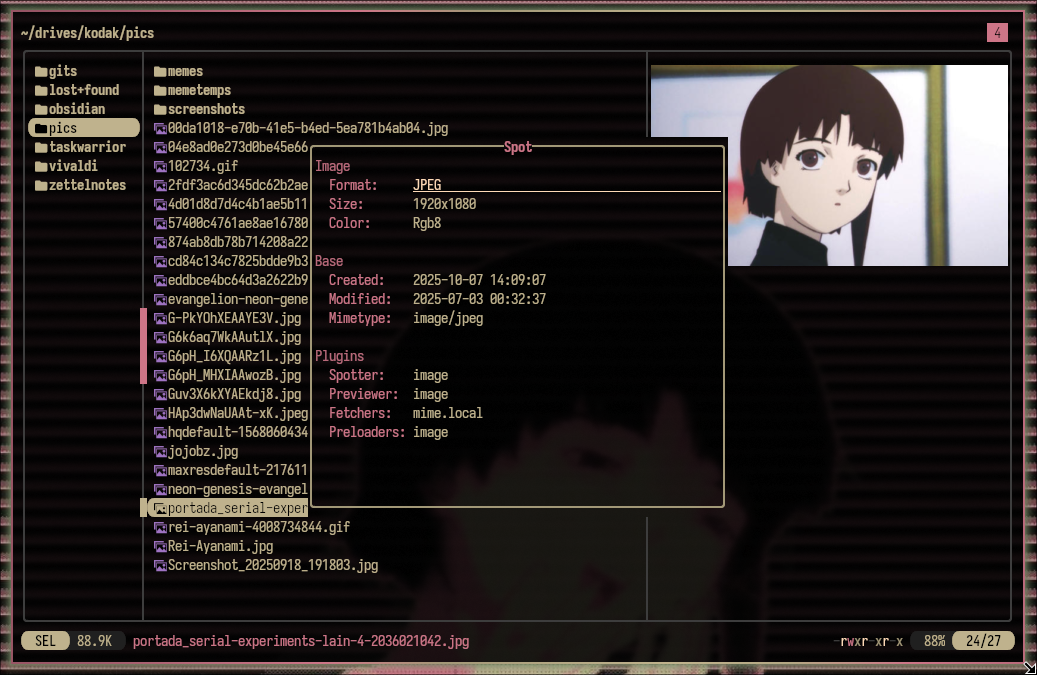1037x675 pixels.
Task: Click image icon beside rei-ayanami-4008734844.gif
Action: click(160, 528)
